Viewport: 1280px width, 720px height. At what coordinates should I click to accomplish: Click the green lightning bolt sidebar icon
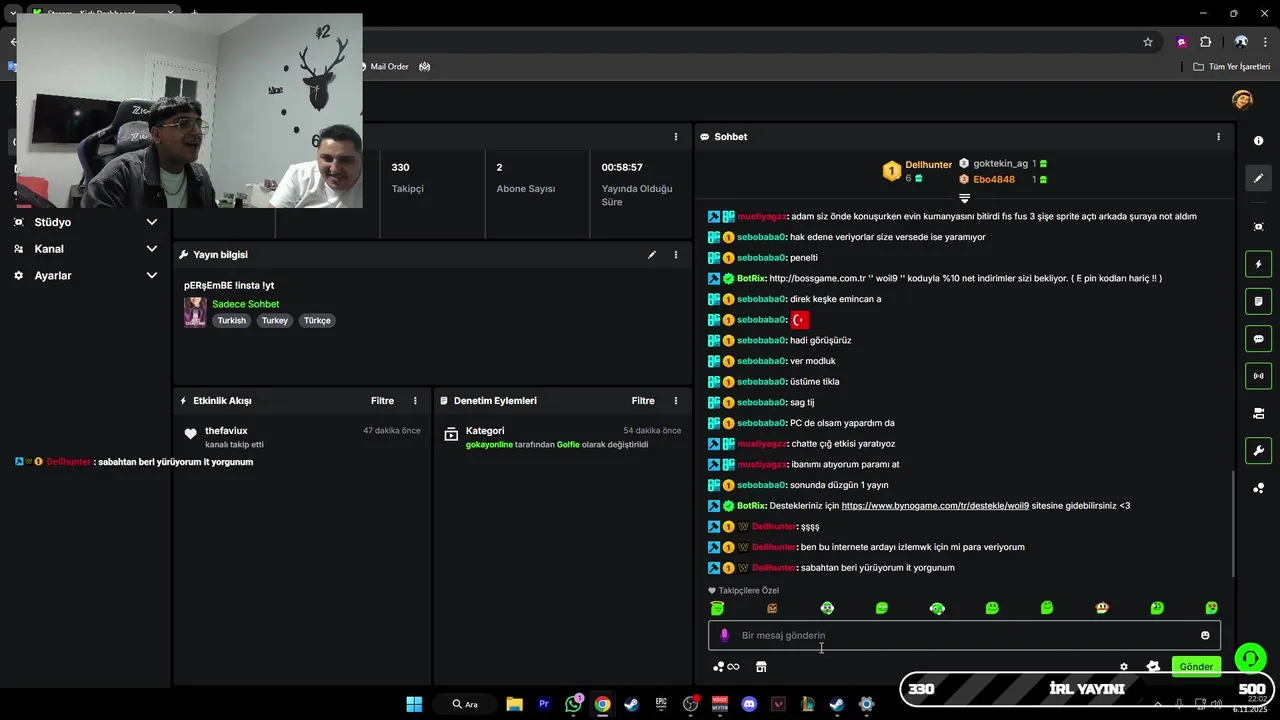point(1258,264)
